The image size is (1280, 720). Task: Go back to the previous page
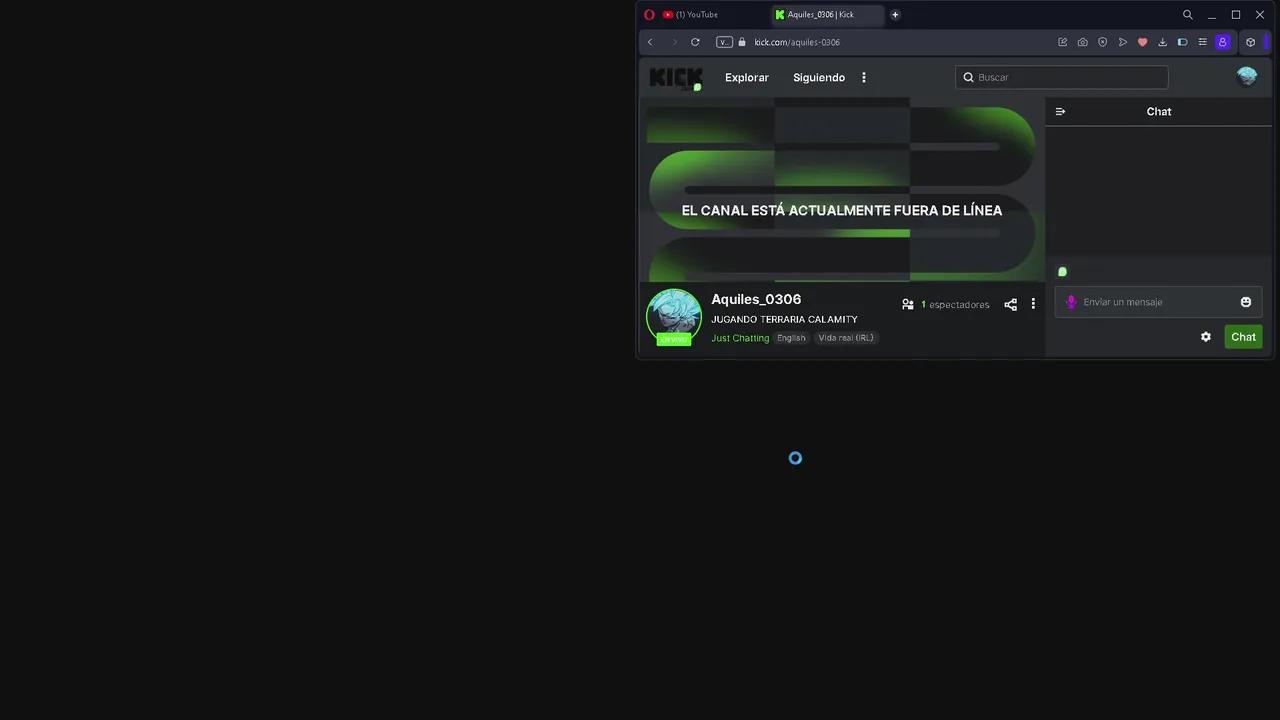click(x=650, y=42)
